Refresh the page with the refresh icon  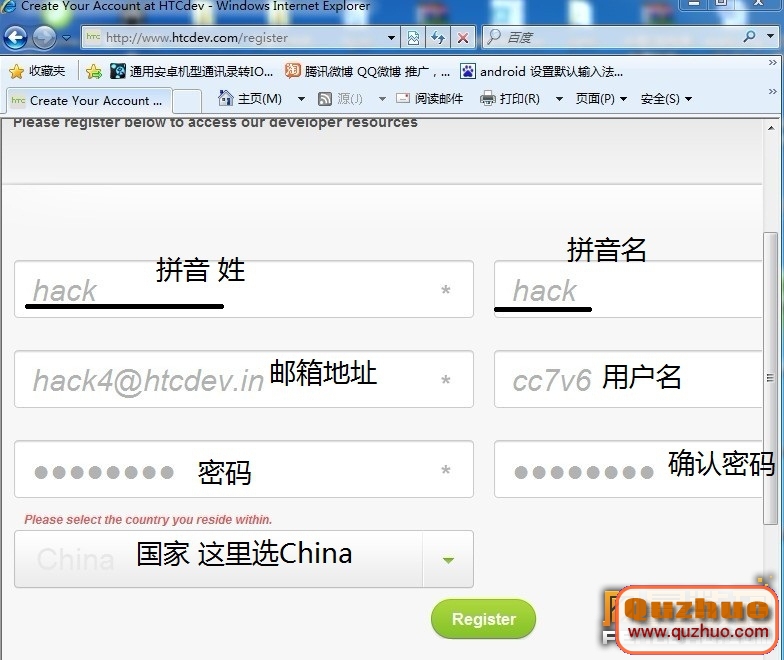pos(438,38)
